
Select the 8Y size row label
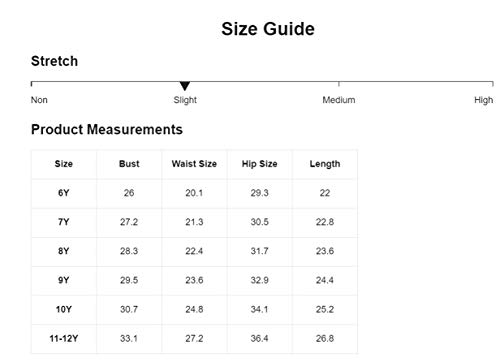[64, 251]
